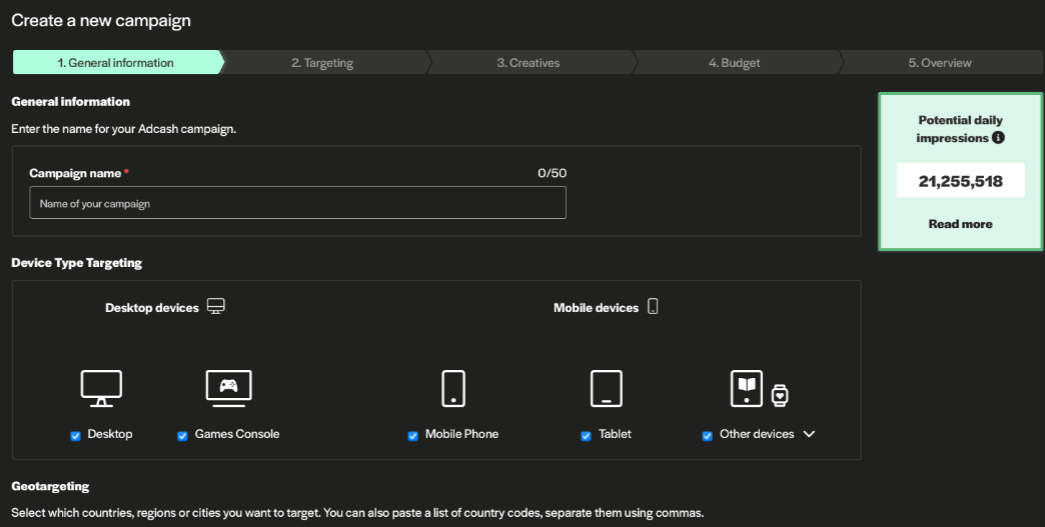Click info icon next to Potential daily impressions
Image resolution: width=1045 pixels, height=527 pixels.
click(998, 138)
